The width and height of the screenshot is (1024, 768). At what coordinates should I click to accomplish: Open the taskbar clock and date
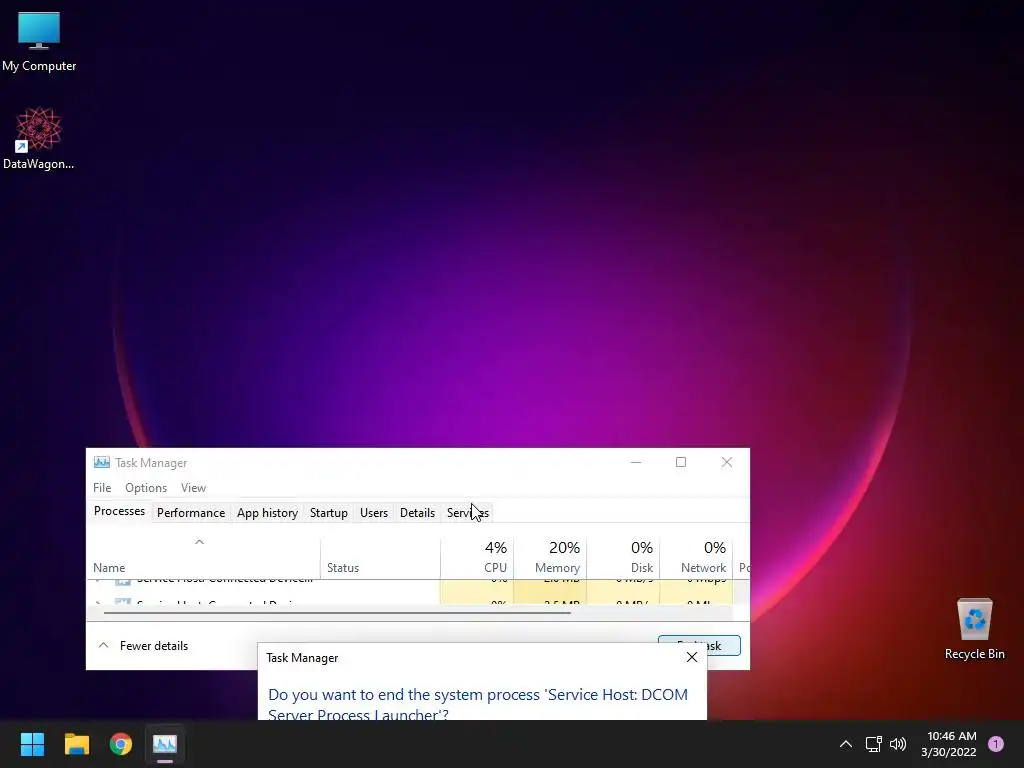click(949, 744)
